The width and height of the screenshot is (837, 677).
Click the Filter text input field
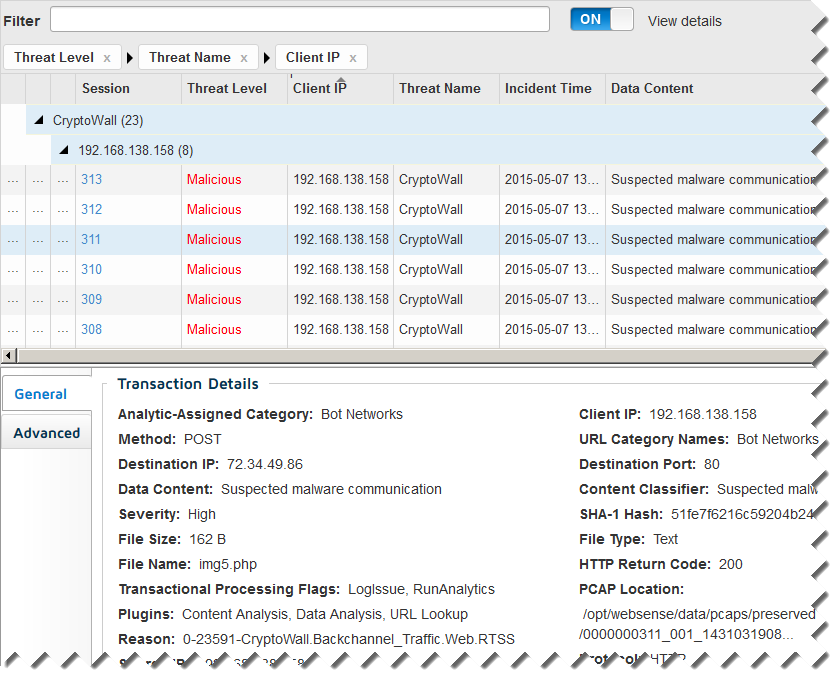click(299, 20)
